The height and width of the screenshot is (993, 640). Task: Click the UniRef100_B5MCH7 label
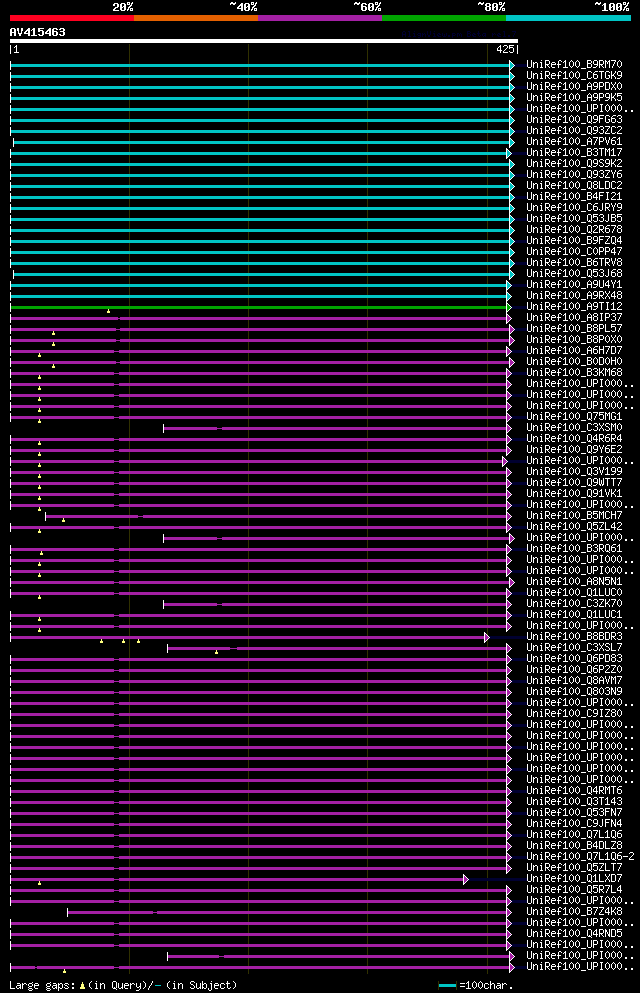click(x=574, y=515)
